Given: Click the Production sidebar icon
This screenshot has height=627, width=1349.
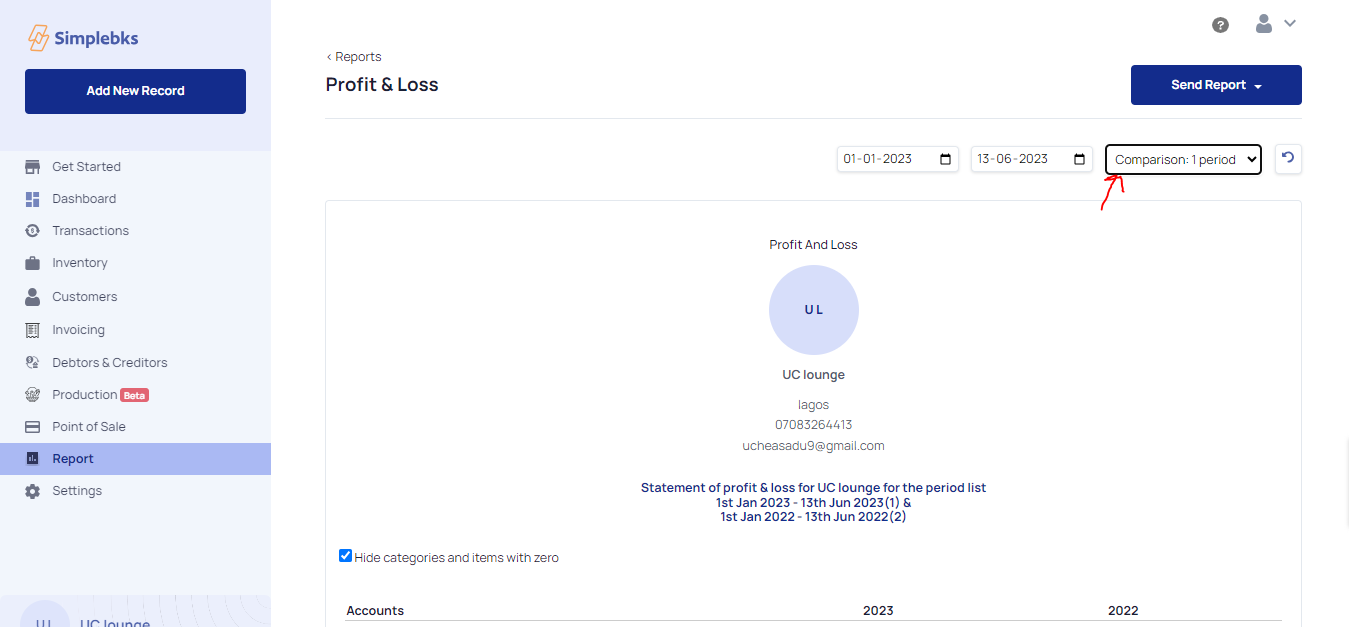Looking at the screenshot, I should (x=33, y=395).
